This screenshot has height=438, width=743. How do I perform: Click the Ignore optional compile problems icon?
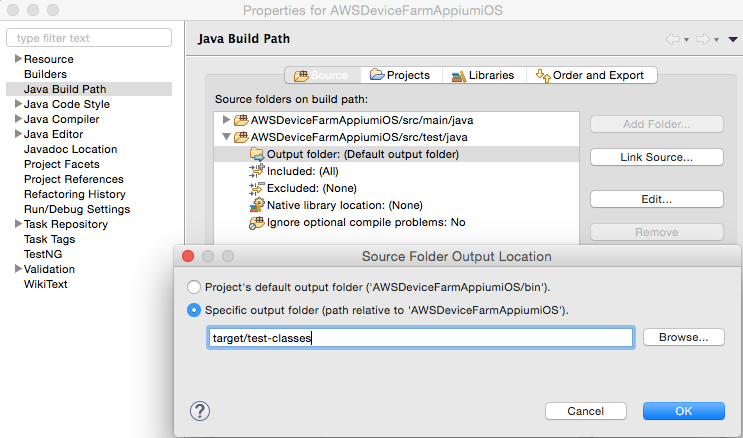(x=257, y=222)
